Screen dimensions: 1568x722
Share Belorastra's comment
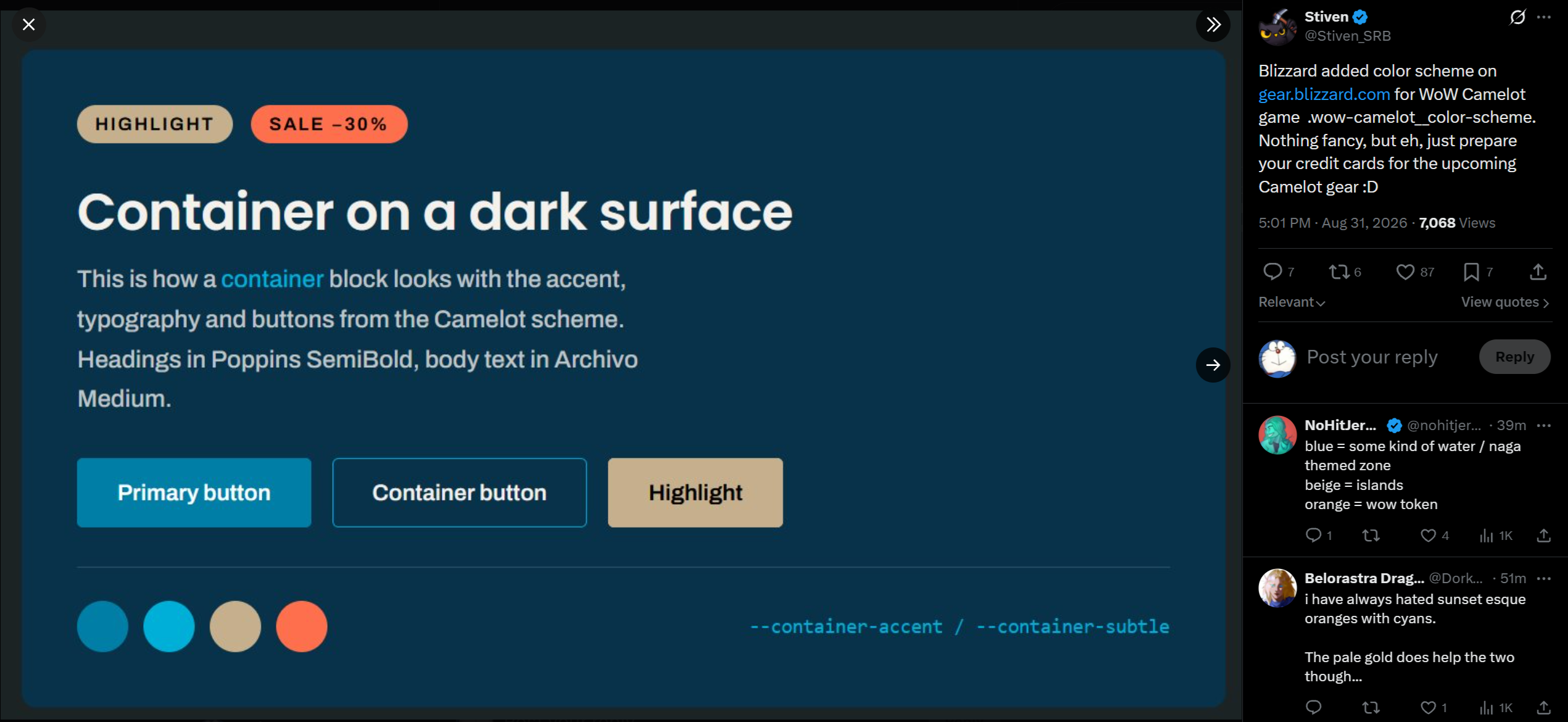pyautogui.click(x=1543, y=707)
